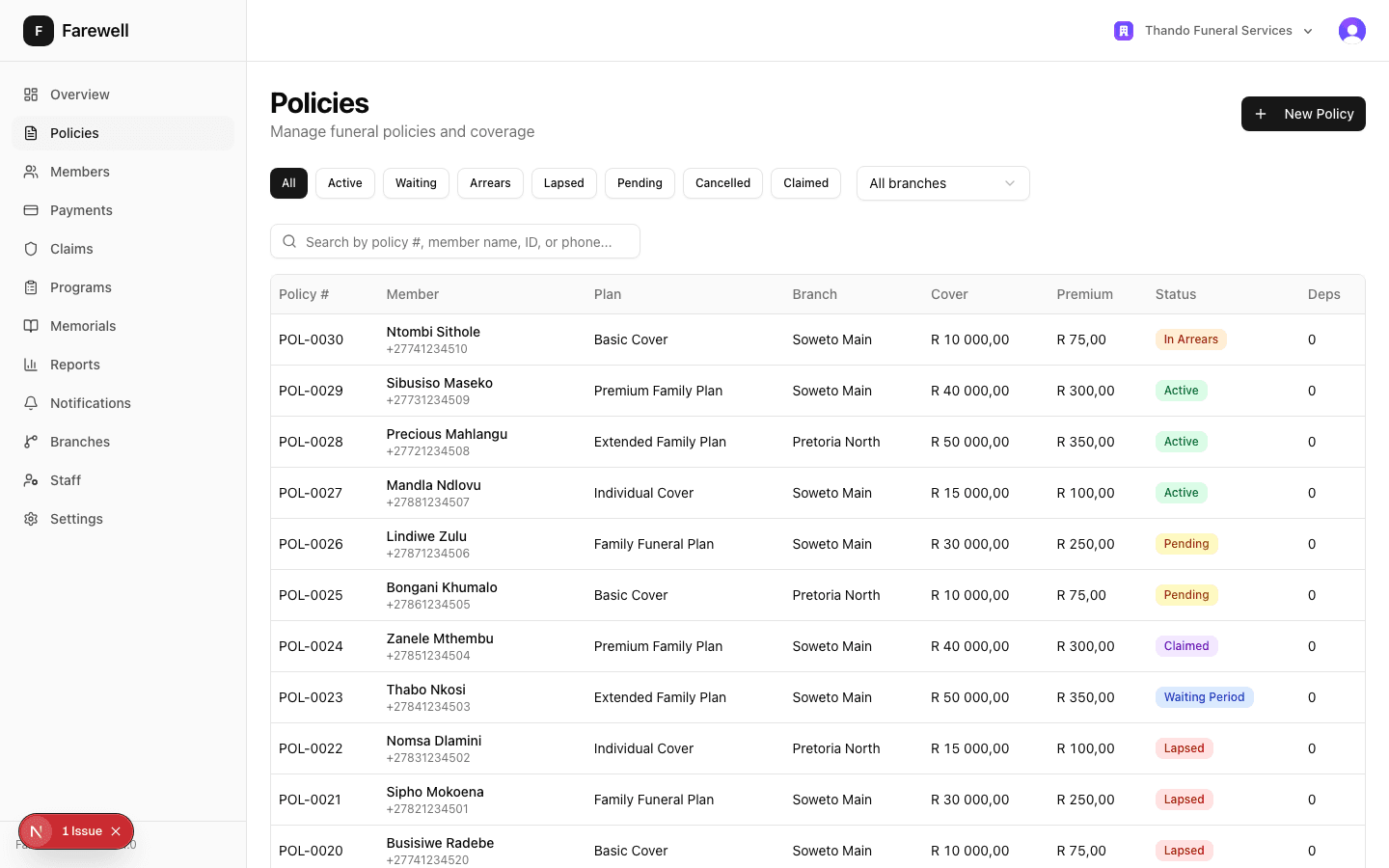Click the Farewell logo icon
Screen dimensions: 1389x868
pos(39,30)
